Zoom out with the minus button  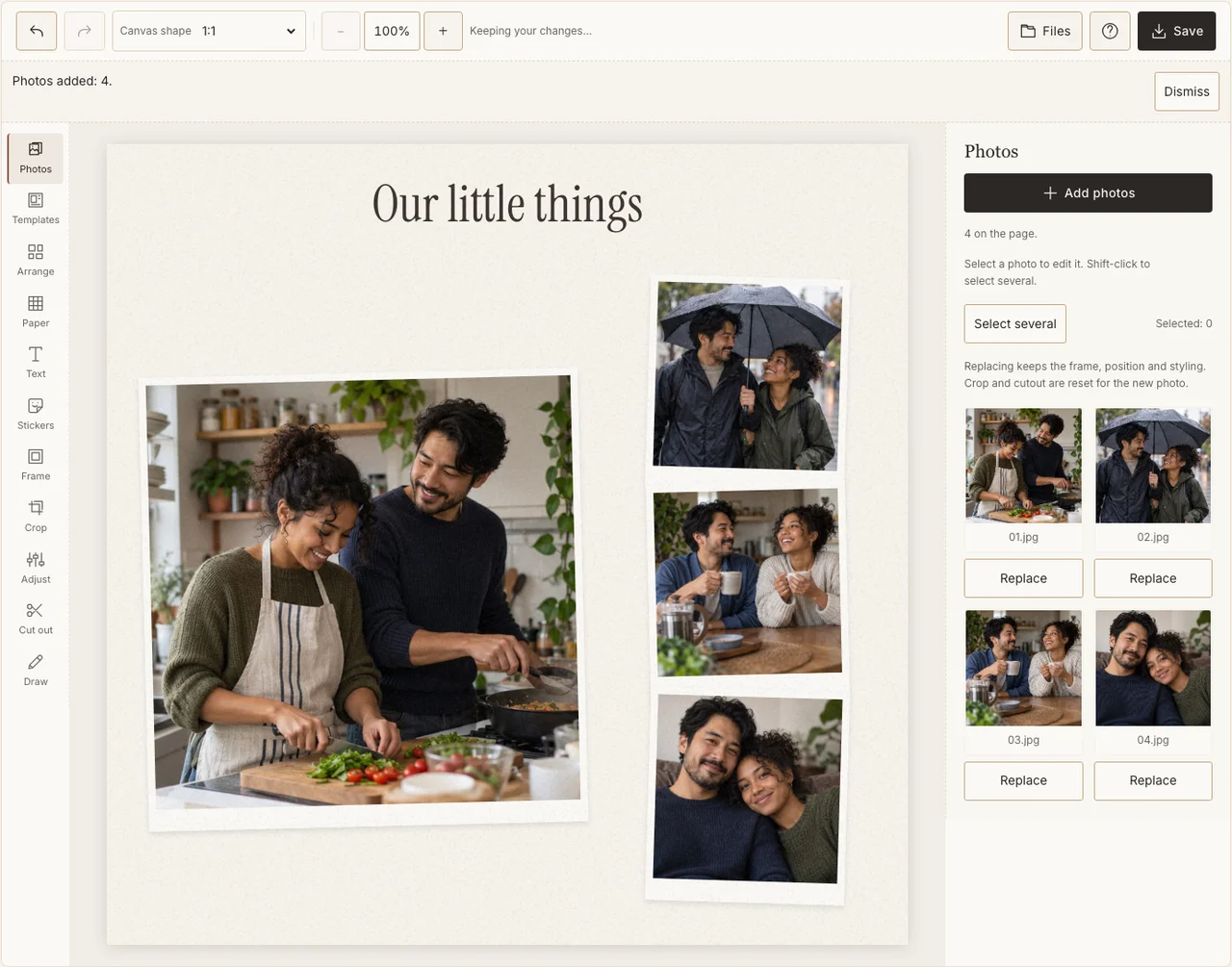pyautogui.click(x=341, y=31)
